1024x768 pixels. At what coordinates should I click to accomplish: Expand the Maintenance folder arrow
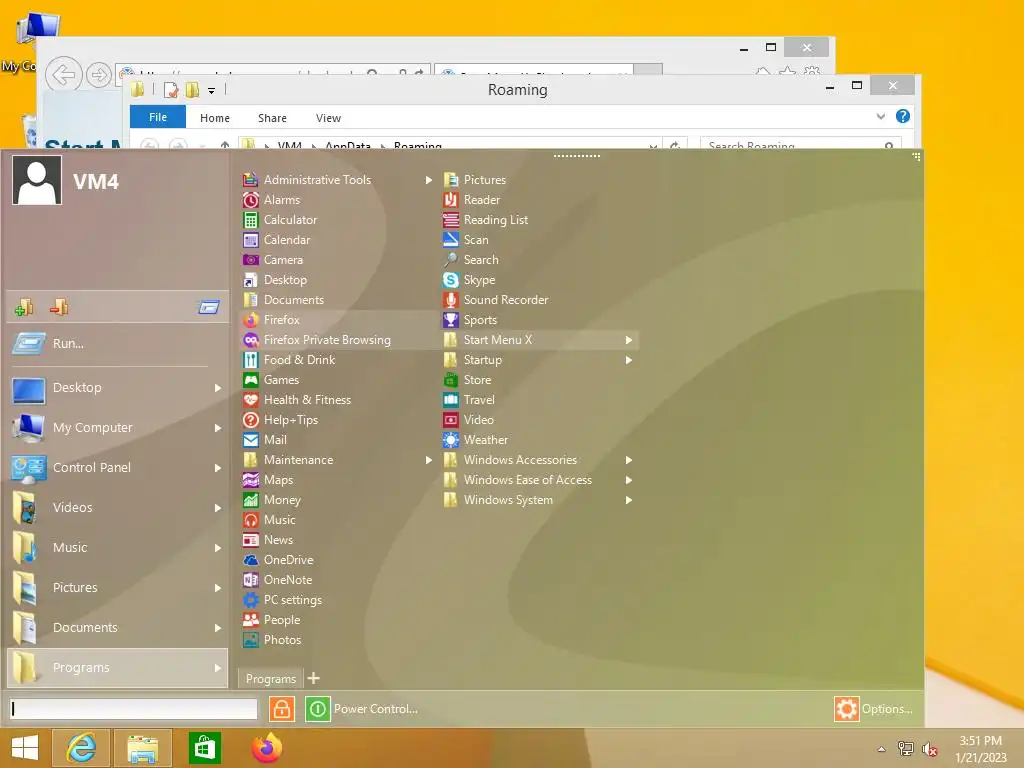pyautogui.click(x=429, y=460)
